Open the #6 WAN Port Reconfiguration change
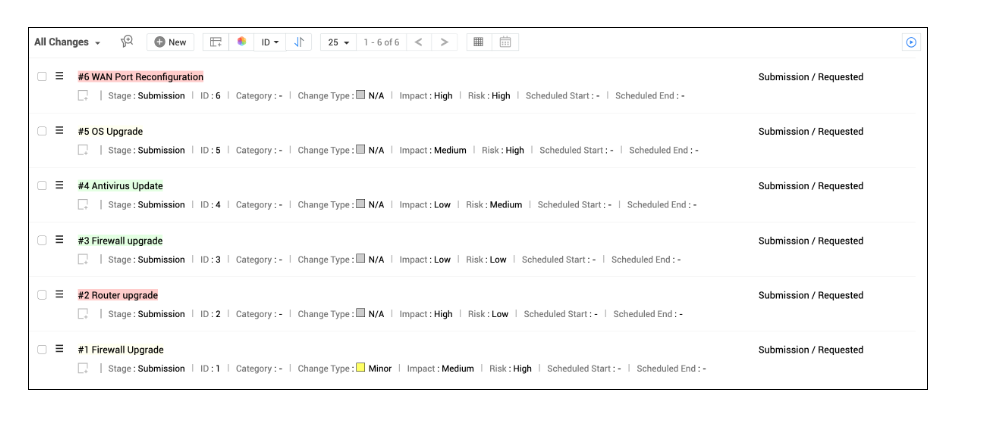 pyautogui.click(x=141, y=77)
